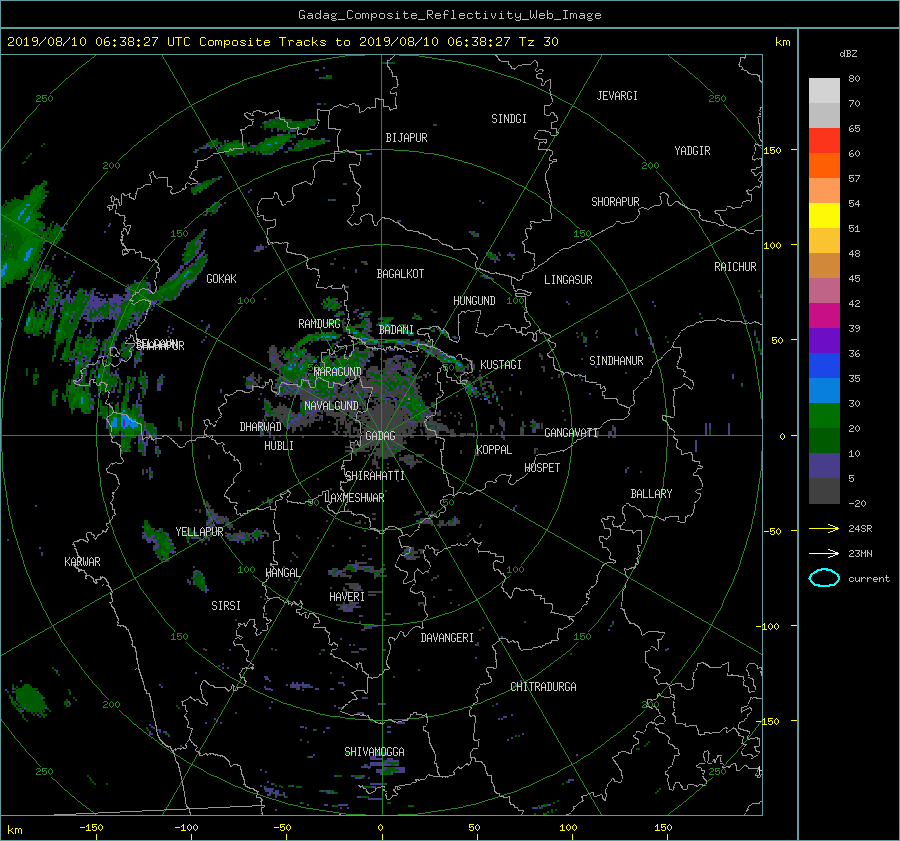Click the cyan current-track ellipse legend icon
This screenshot has width=900, height=841.
(x=824, y=578)
